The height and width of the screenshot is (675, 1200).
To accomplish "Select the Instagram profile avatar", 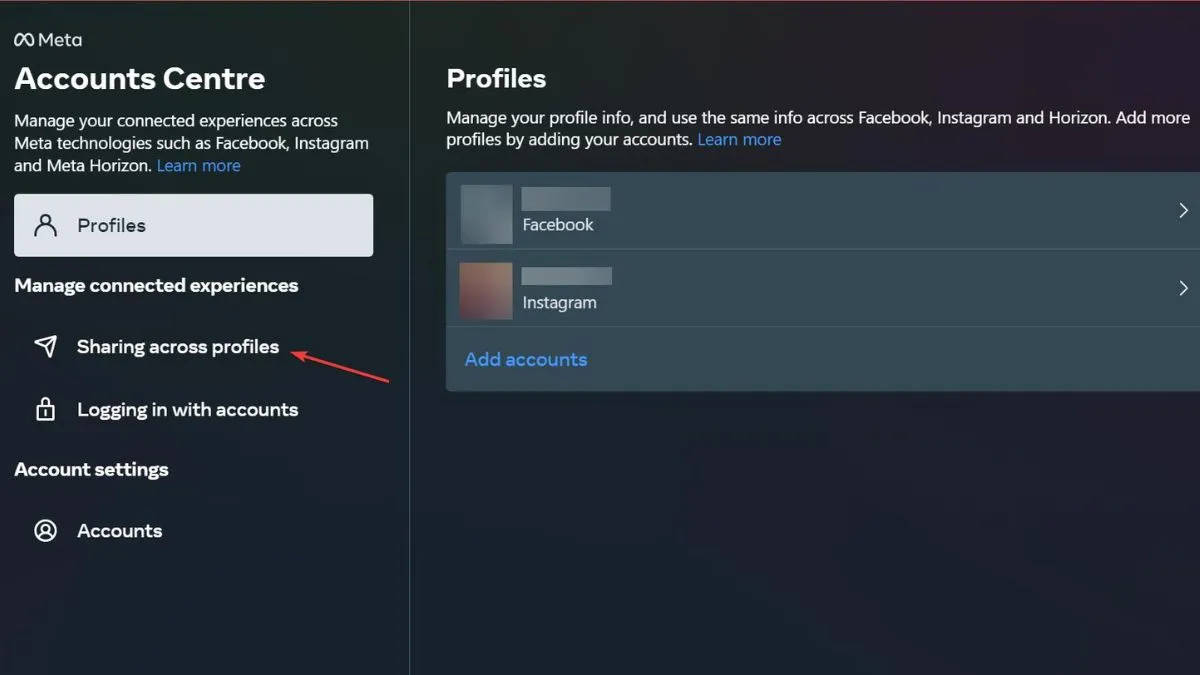I will (486, 291).
